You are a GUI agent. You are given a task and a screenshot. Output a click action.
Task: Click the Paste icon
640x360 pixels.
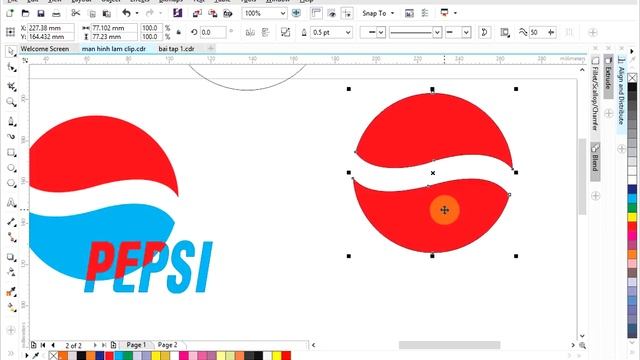(x=107, y=13)
